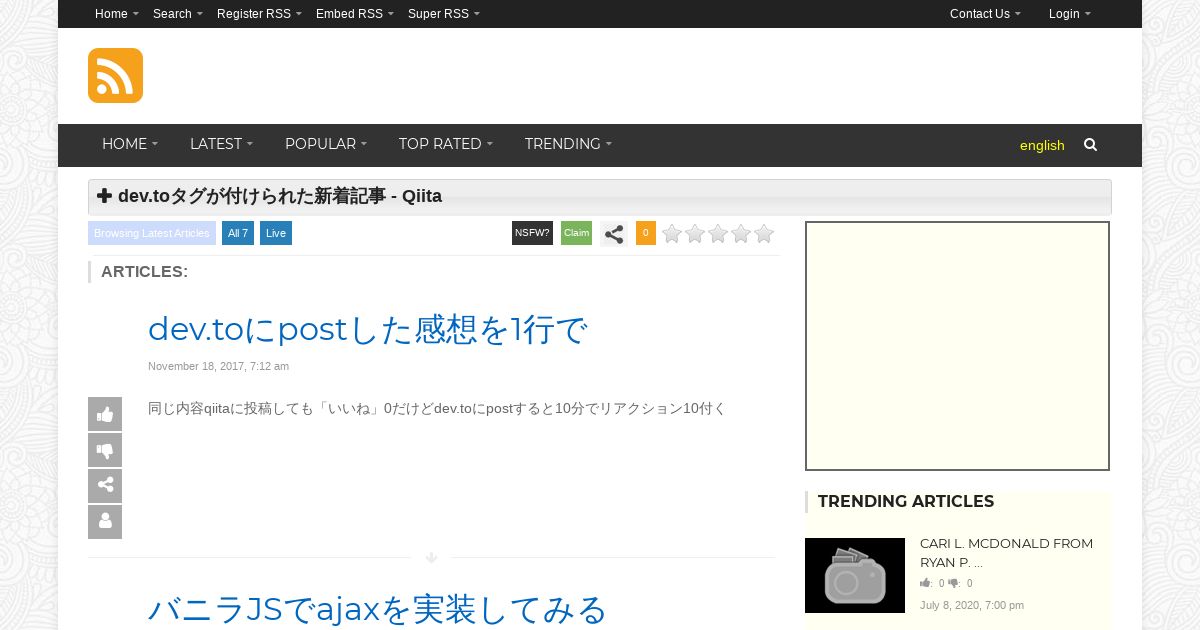1200x630 pixels.
Task: Open article バニラJSでajaxを実装してみる
Action: point(378,609)
